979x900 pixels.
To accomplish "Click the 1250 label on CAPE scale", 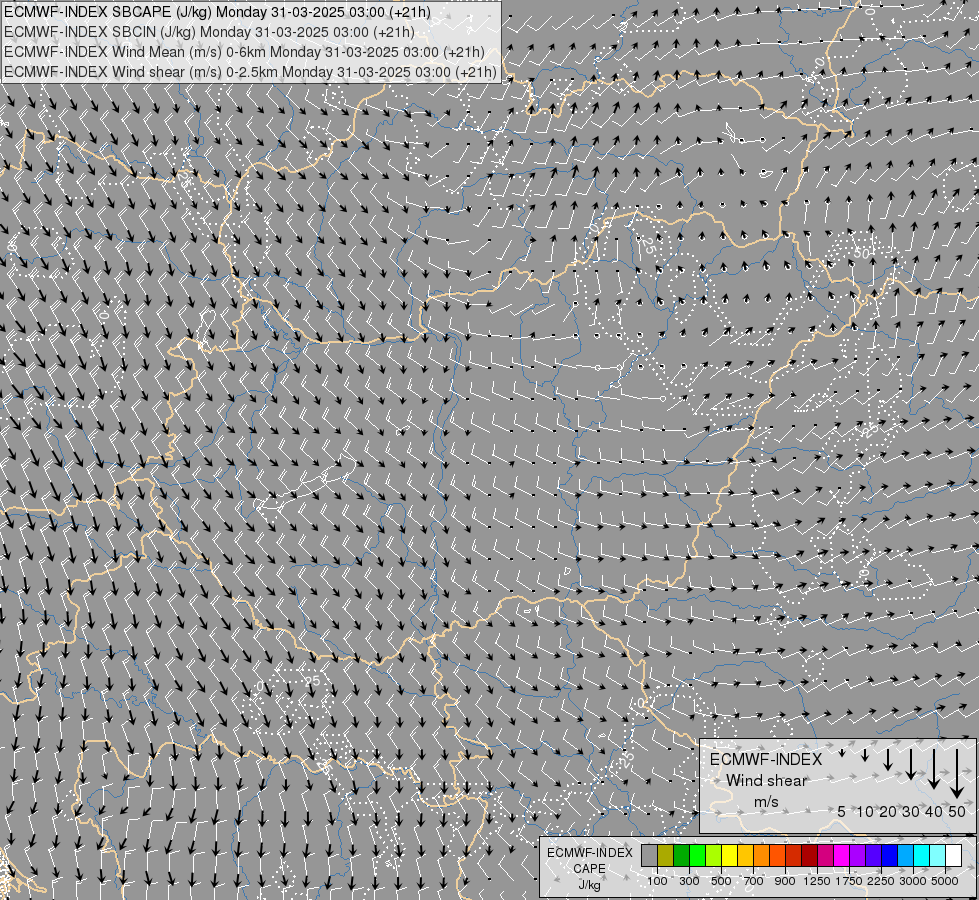I will click(x=817, y=881).
